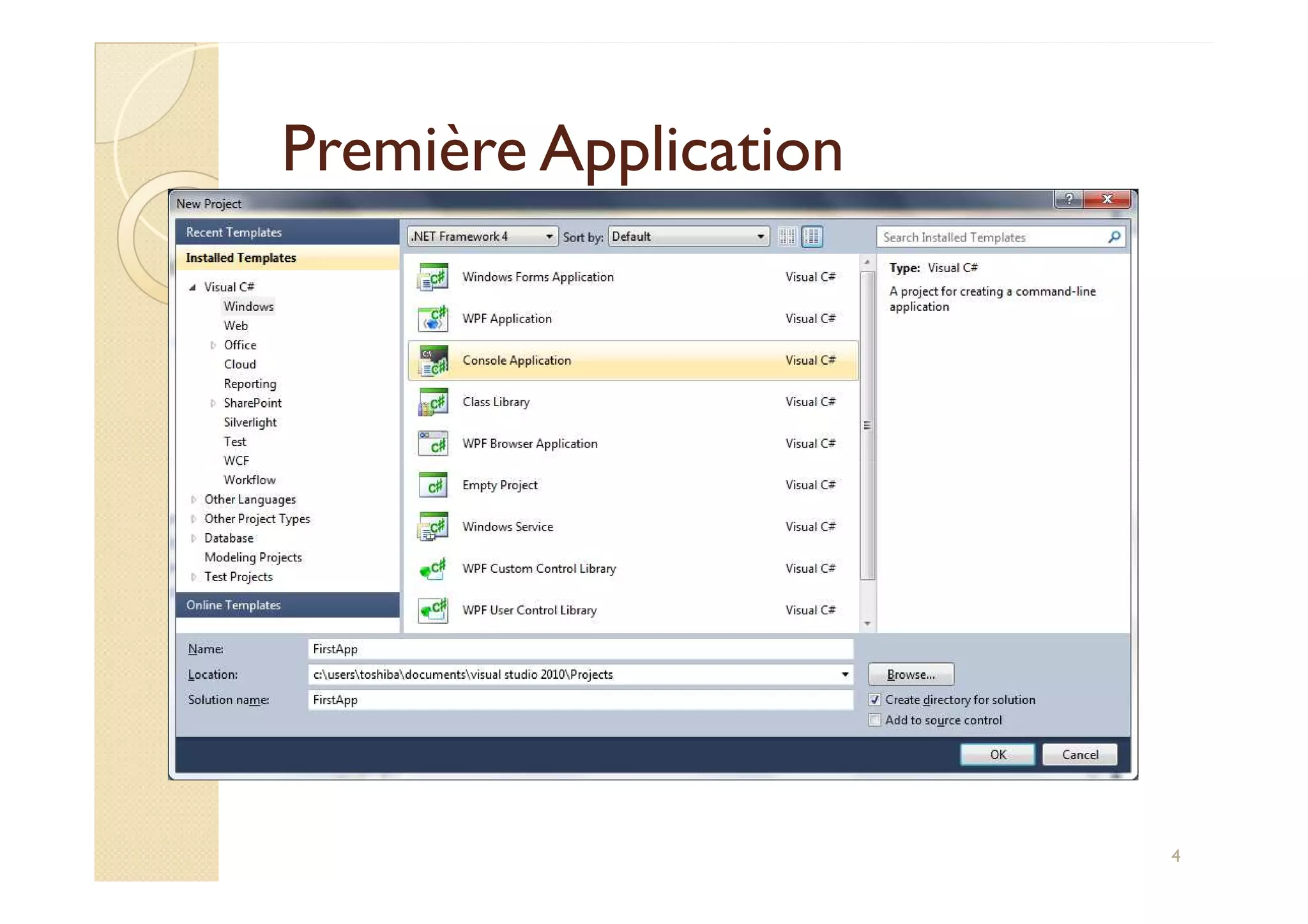Open the Sort by Default dropdown

click(x=688, y=237)
